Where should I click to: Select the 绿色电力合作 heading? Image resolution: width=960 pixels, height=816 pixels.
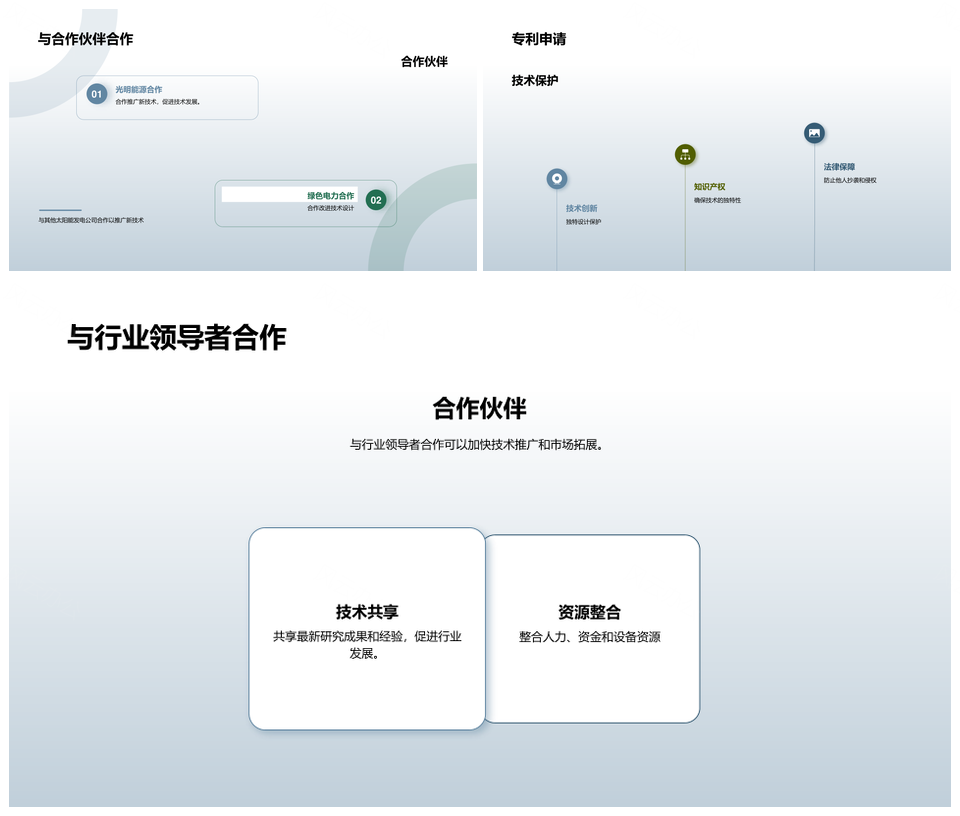pos(330,195)
